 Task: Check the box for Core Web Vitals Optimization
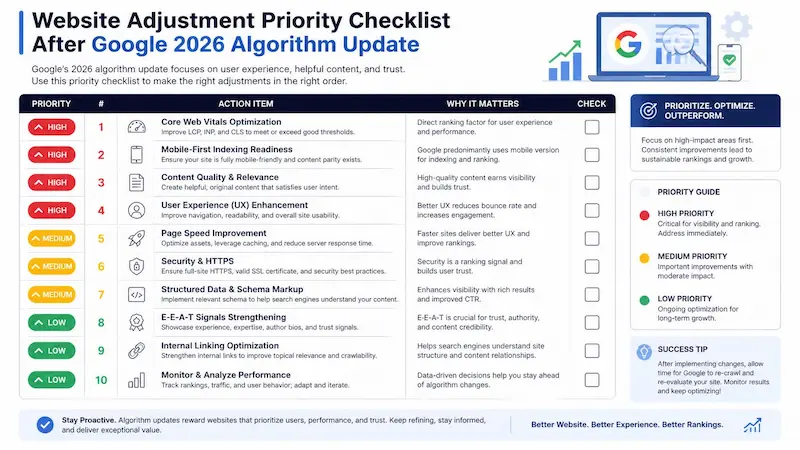click(592, 127)
